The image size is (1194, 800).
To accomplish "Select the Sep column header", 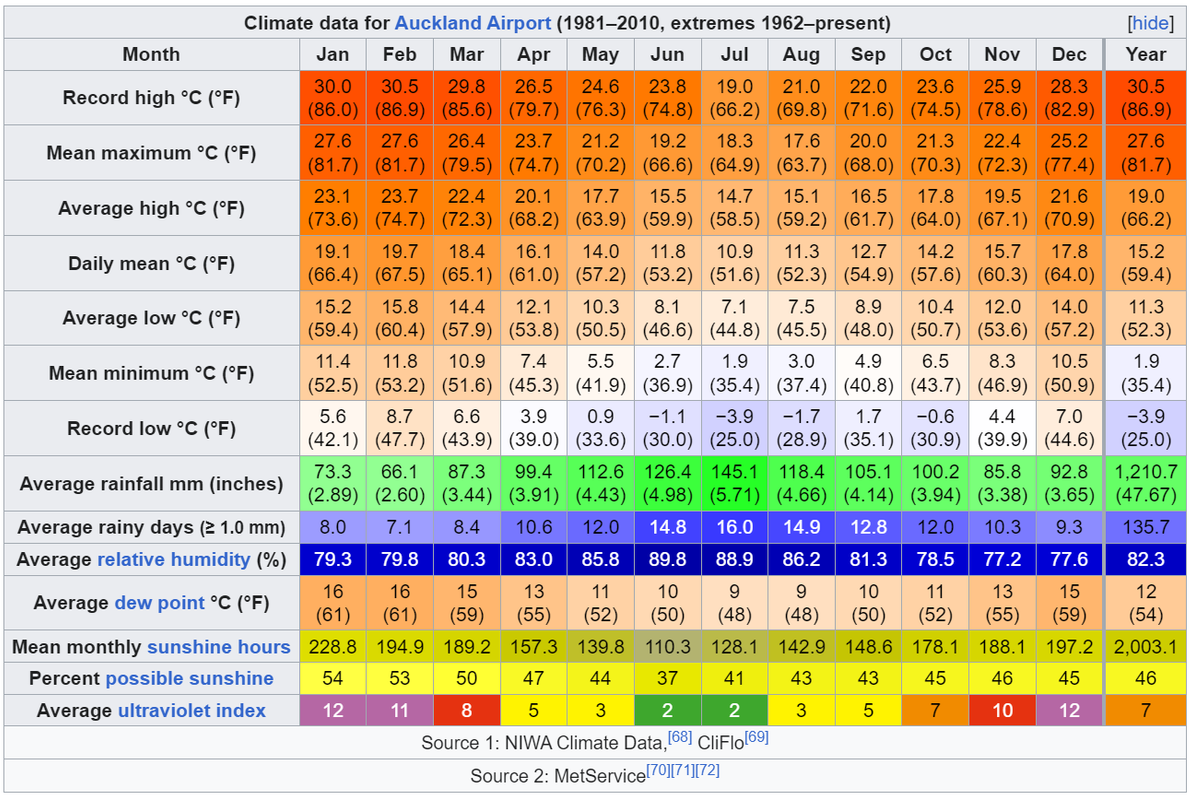I will click(x=868, y=54).
